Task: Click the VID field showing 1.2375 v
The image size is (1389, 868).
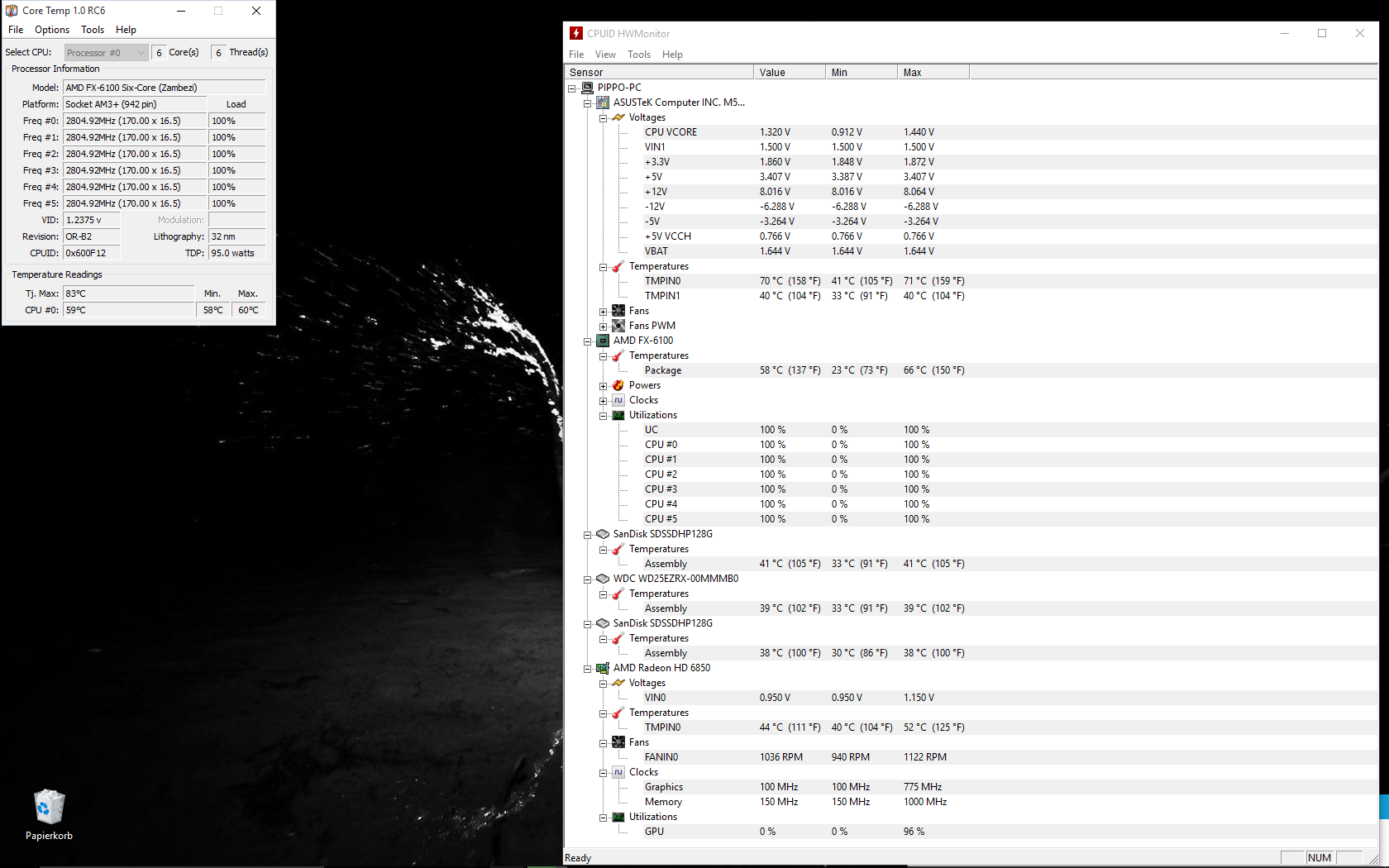Action: (x=92, y=220)
